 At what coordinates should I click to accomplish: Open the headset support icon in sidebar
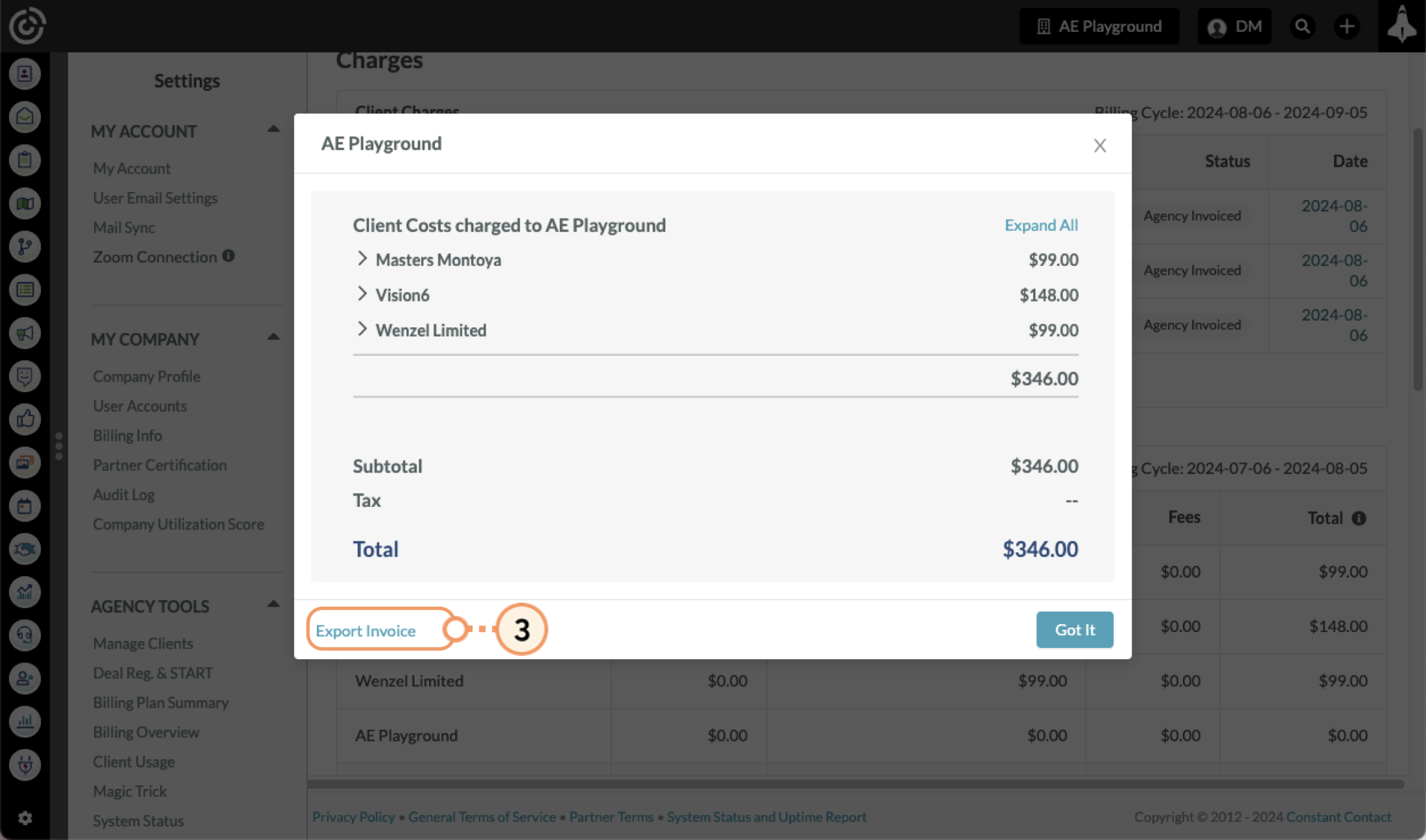[25, 635]
